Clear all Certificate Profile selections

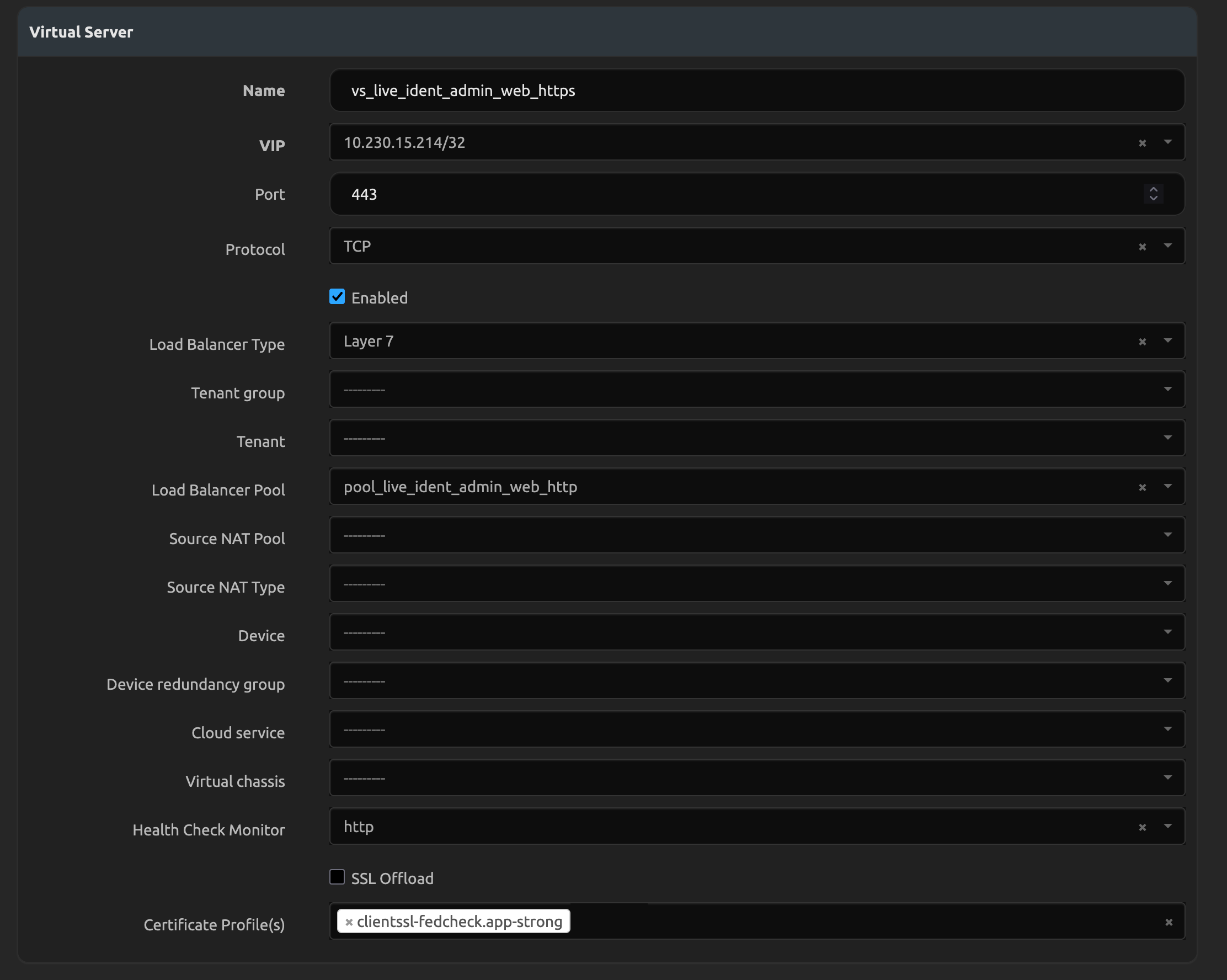tap(1169, 922)
